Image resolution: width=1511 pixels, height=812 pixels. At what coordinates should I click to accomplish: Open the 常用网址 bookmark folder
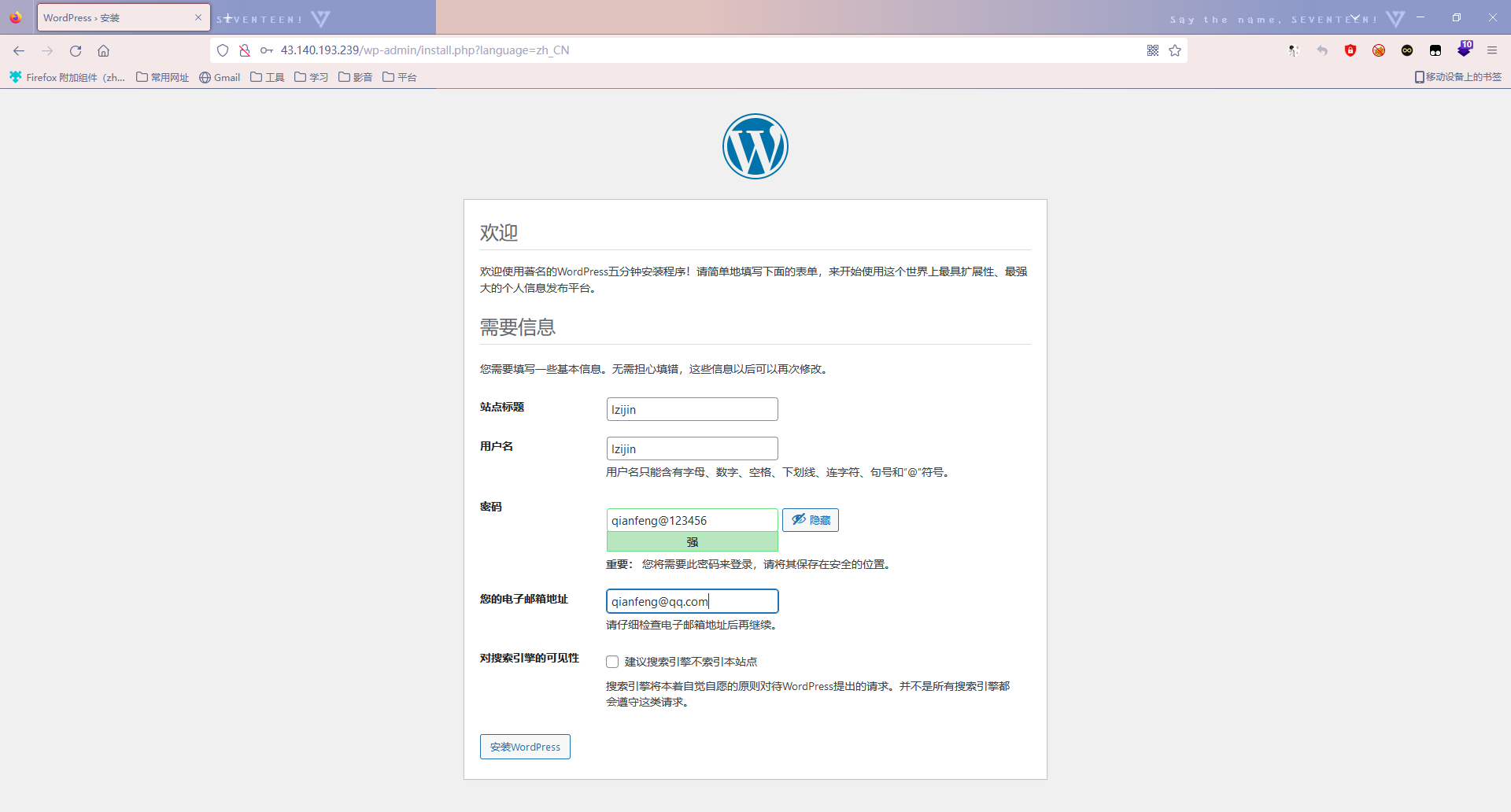pos(163,77)
